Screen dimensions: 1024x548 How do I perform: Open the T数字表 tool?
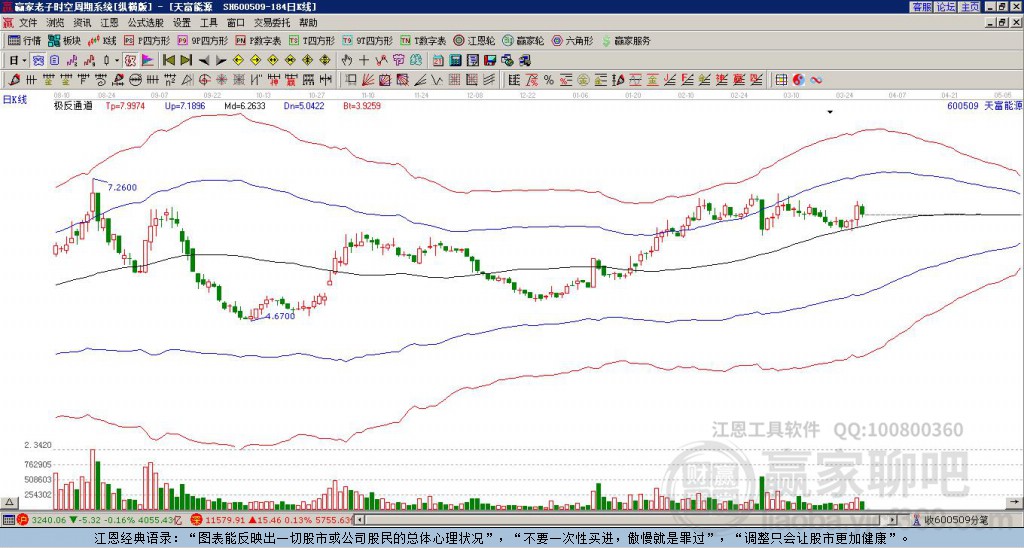tap(423, 40)
